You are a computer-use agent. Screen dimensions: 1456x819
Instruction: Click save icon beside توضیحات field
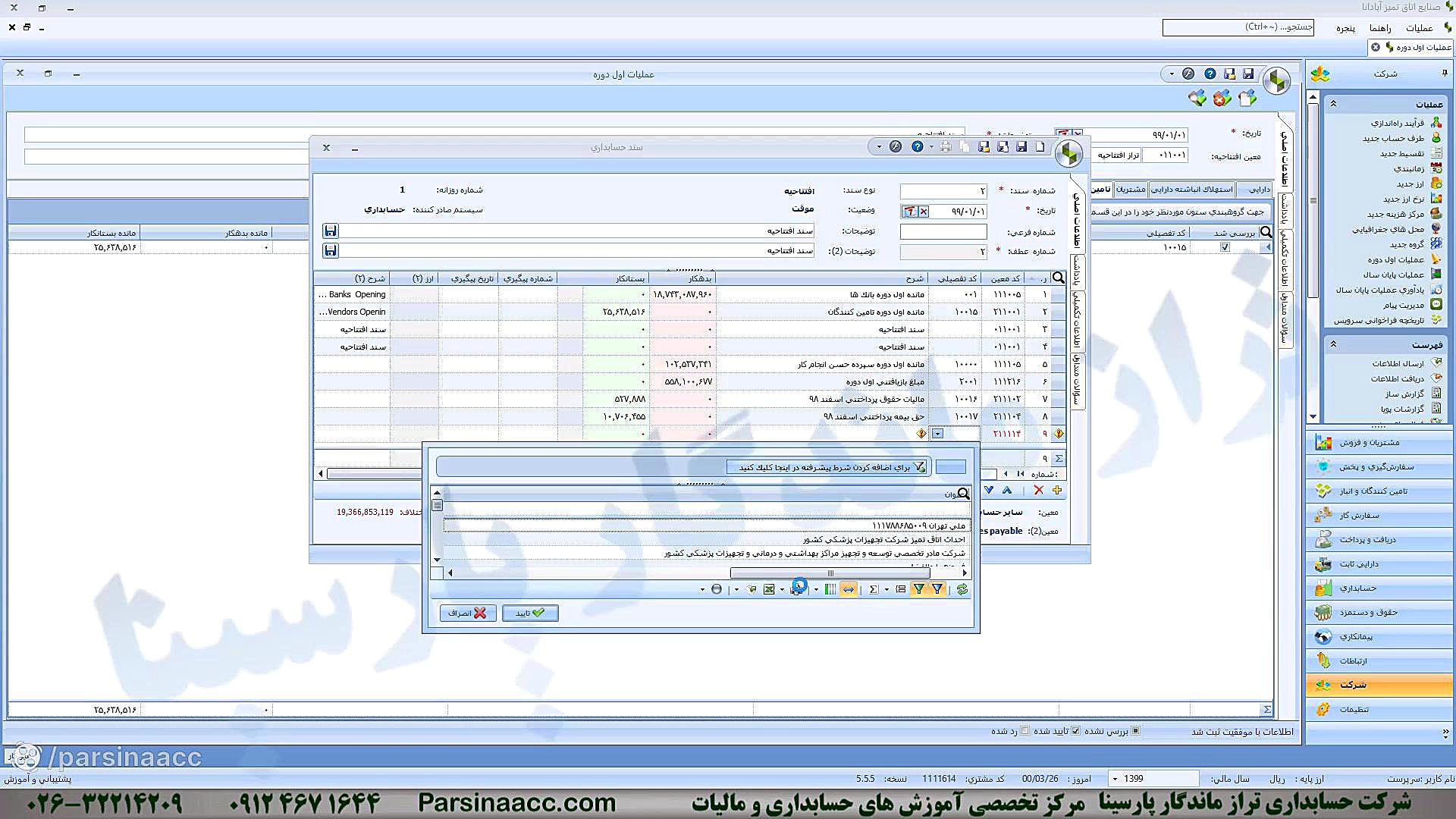(330, 231)
